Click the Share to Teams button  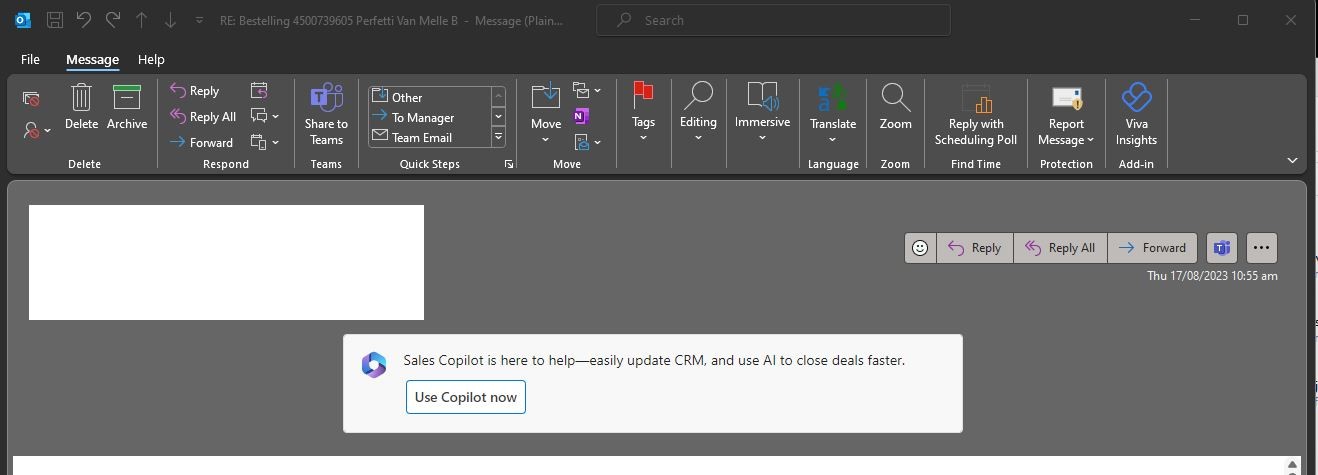pos(326,115)
